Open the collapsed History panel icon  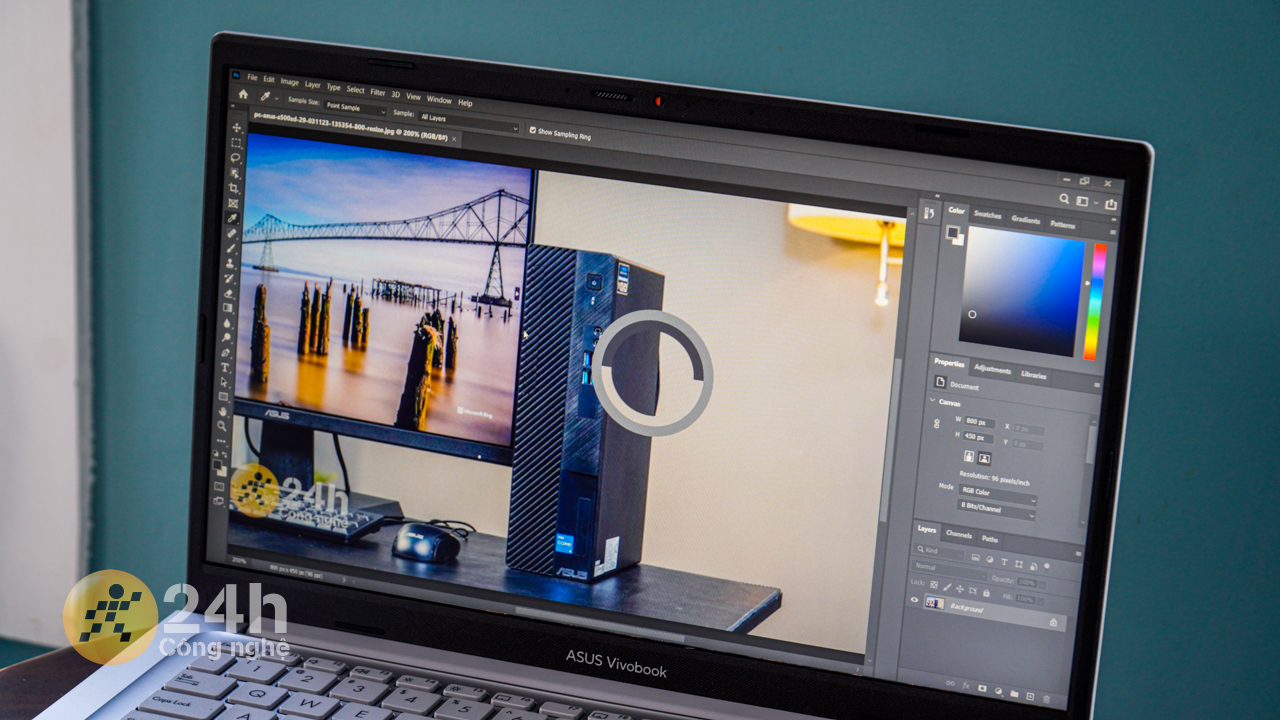pyautogui.click(x=928, y=212)
